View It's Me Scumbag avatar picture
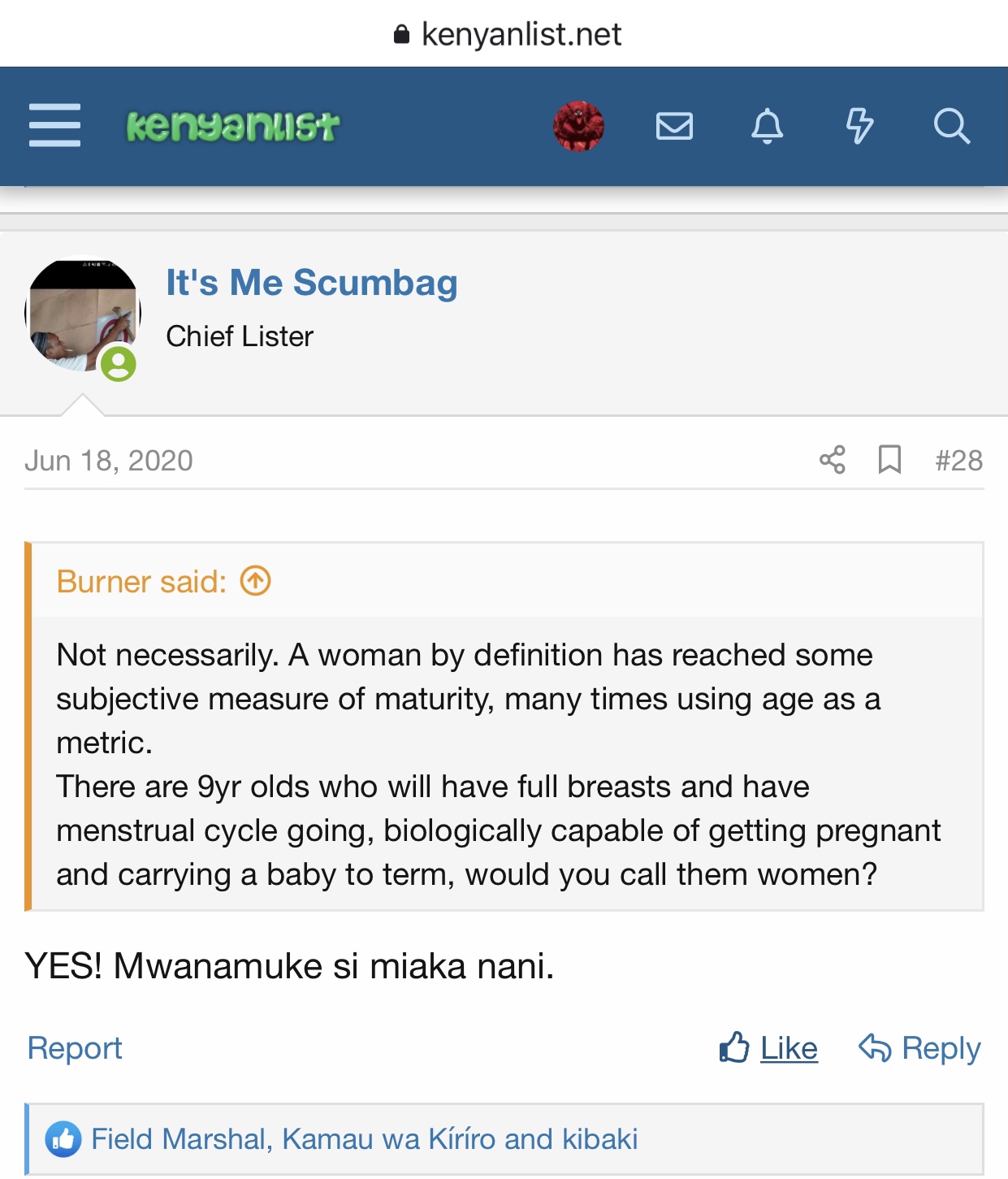Screen dimensions: 1008x1179 click(83, 315)
